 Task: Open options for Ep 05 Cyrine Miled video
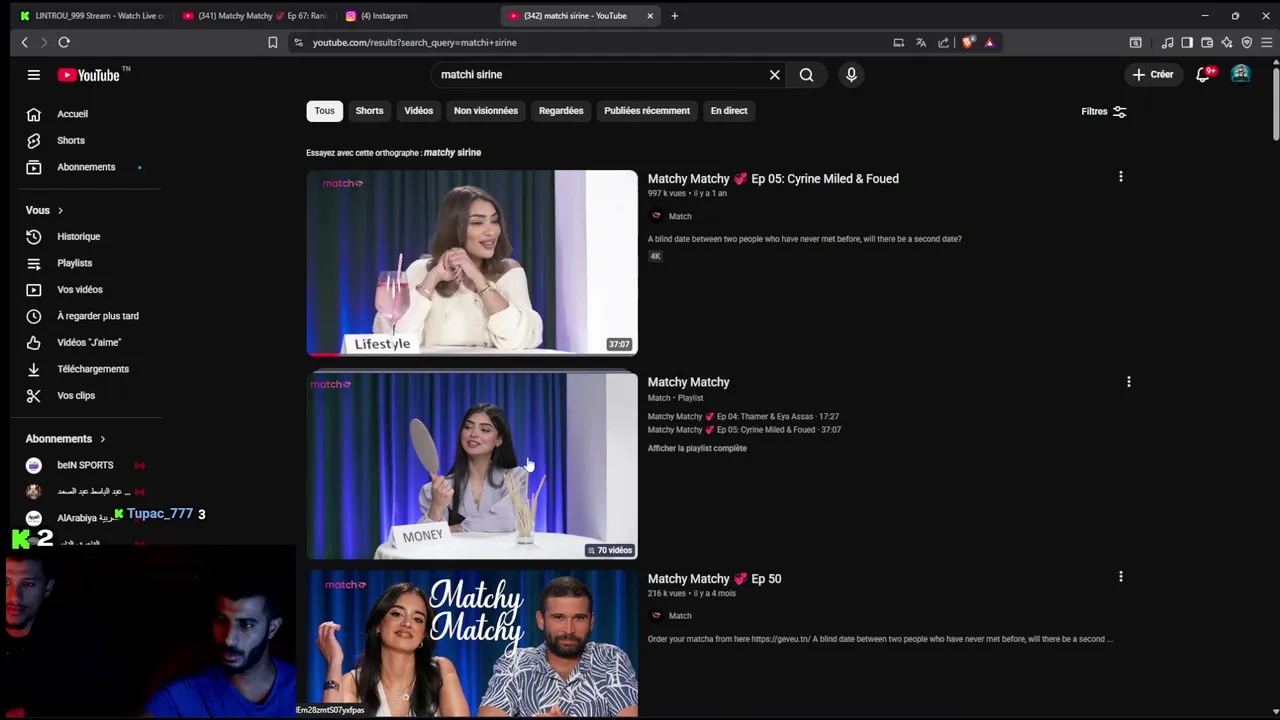pyautogui.click(x=1120, y=177)
